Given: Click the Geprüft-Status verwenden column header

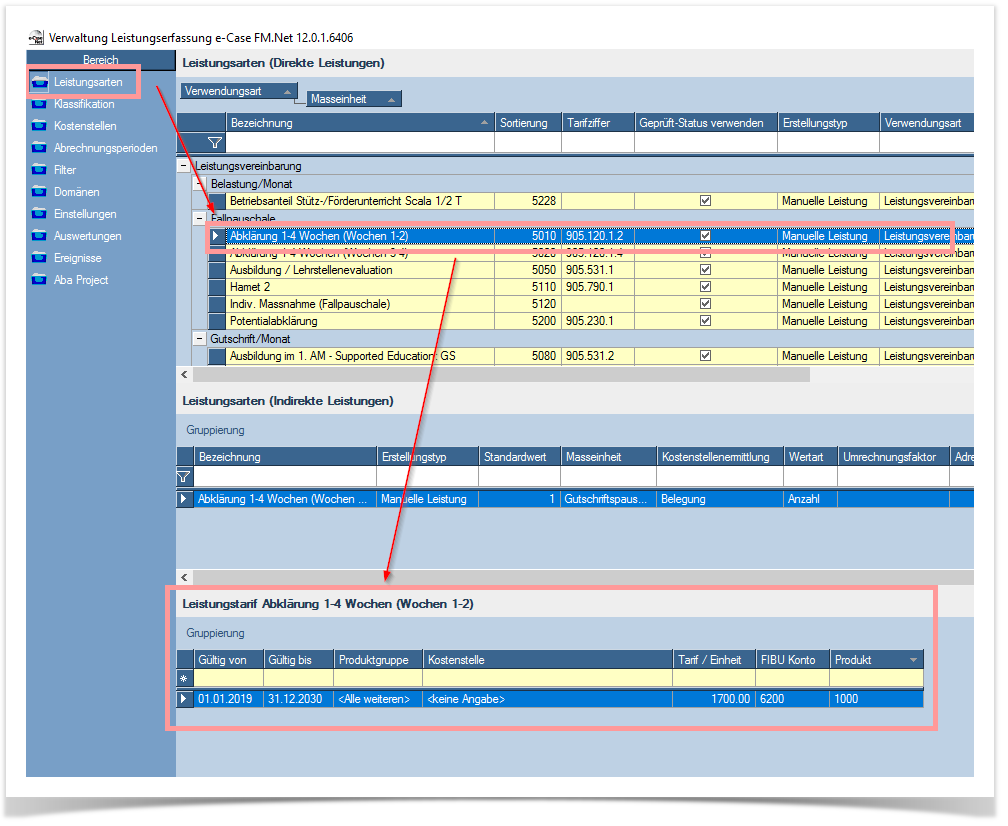Looking at the screenshot, I should click(x=706, y=123).
